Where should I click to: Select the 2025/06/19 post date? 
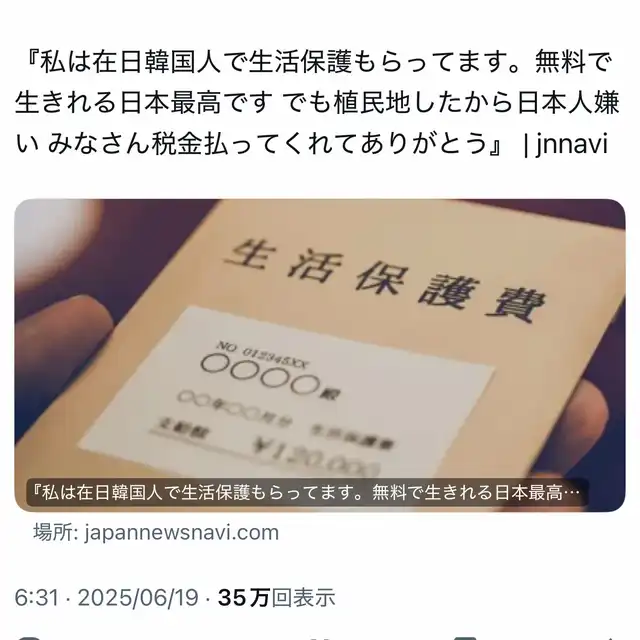coord(138,598)
